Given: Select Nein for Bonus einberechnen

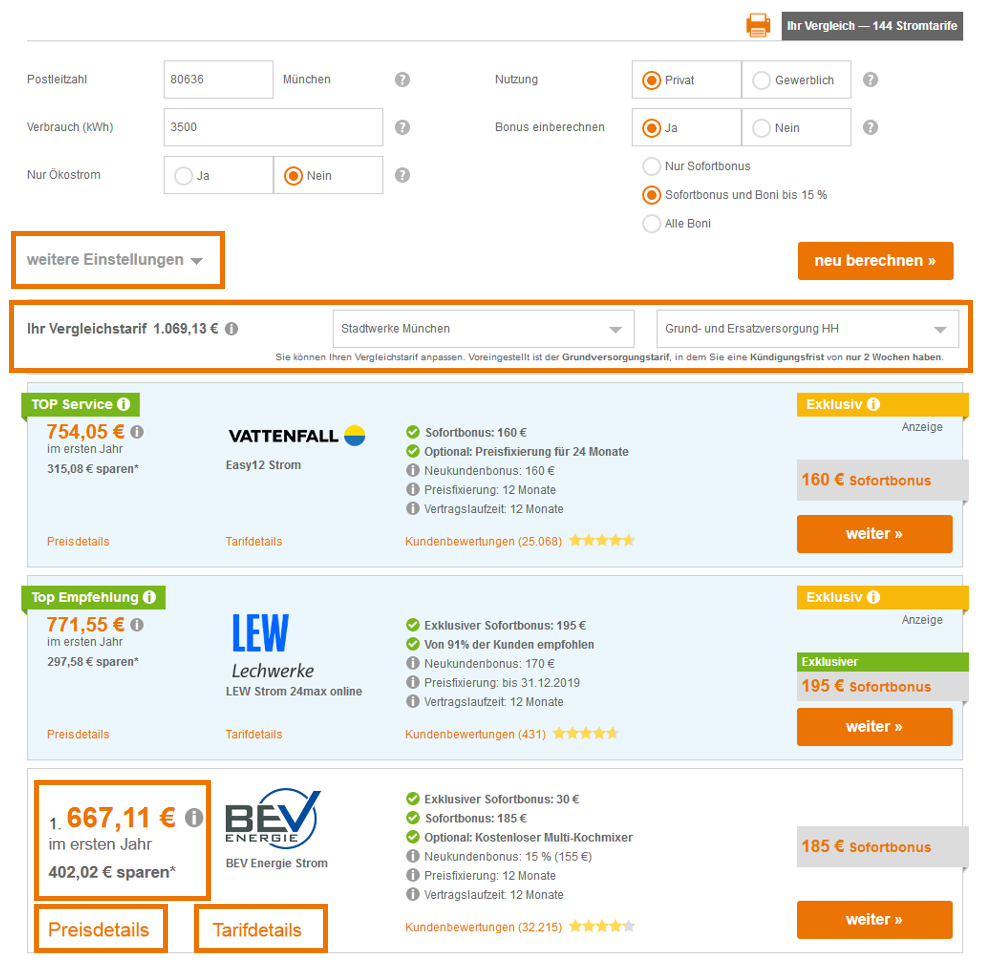Looking at the screenshot, I should (796, 128).
